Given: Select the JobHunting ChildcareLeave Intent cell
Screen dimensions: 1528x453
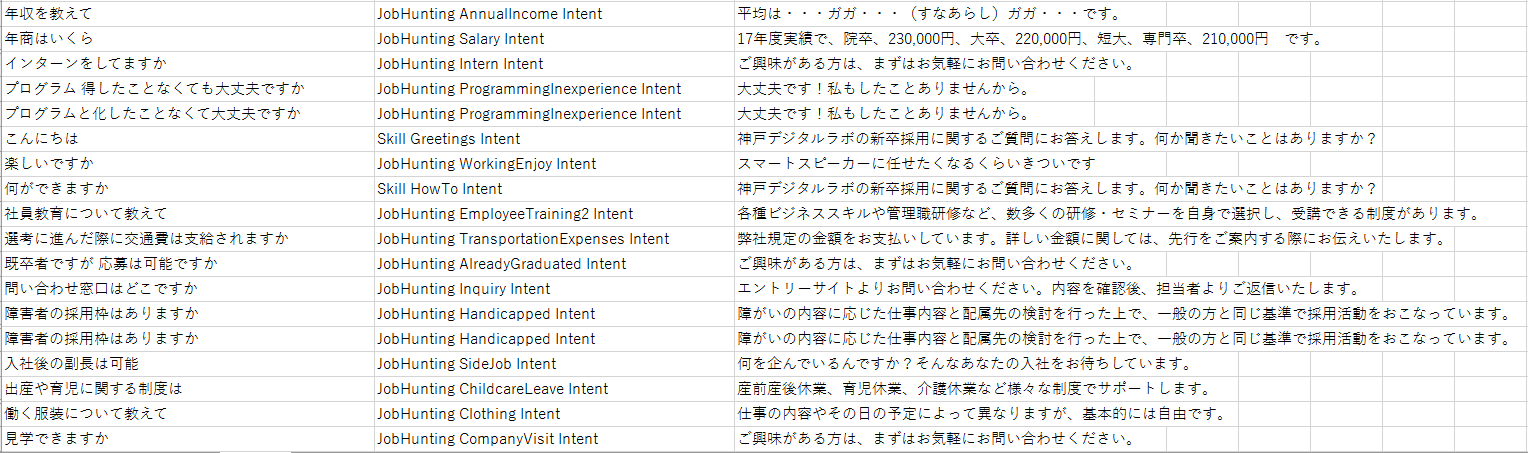Looking at the screenshot, I should point(554,389).
